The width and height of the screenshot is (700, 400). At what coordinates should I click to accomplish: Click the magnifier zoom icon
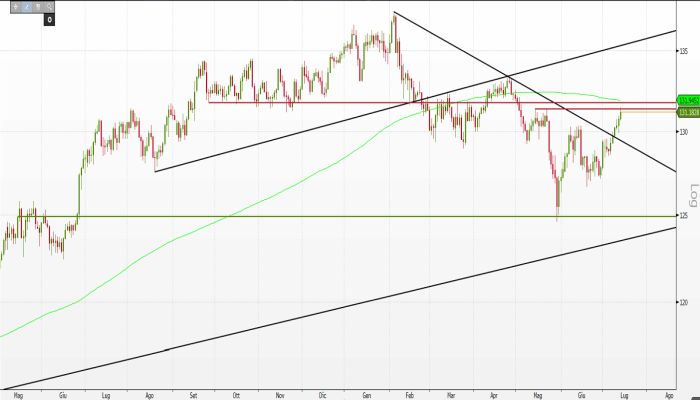pos(50,6)
